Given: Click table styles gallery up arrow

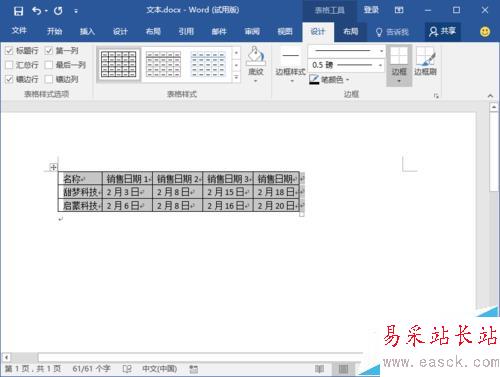Looking at the screenshot, I should (x=236, y=53).
